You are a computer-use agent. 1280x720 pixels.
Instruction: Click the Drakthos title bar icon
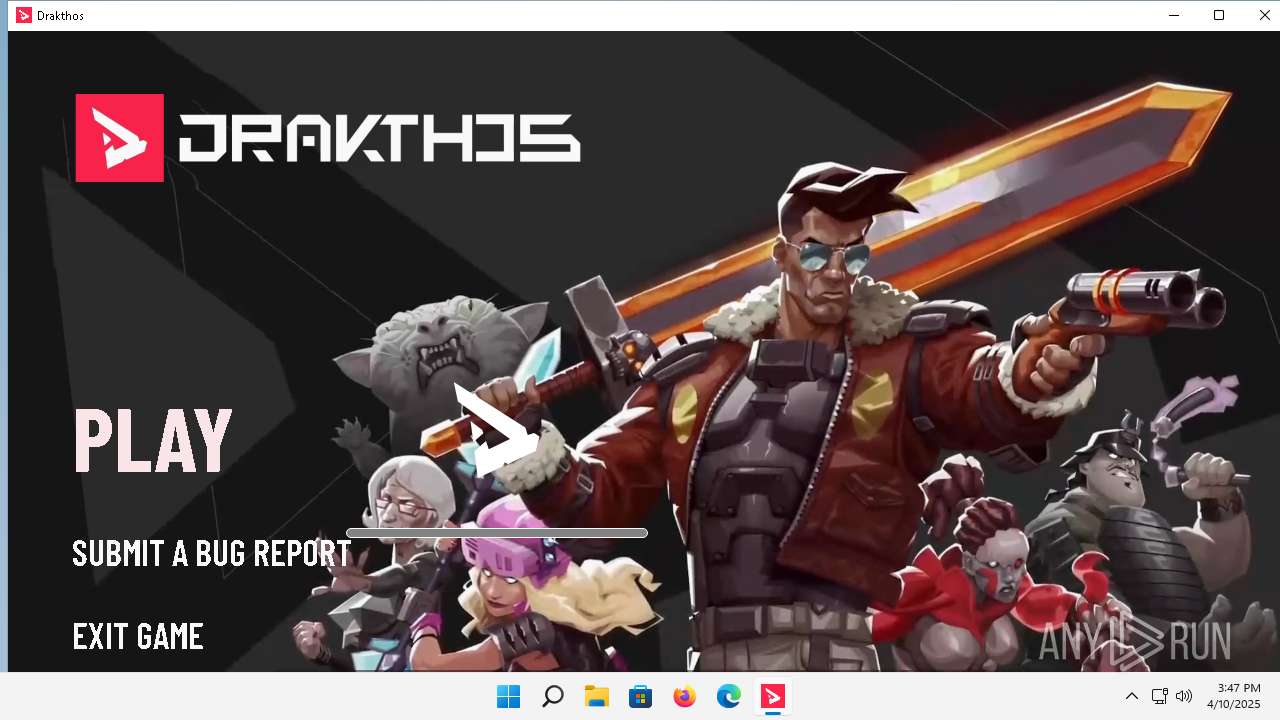24,15
